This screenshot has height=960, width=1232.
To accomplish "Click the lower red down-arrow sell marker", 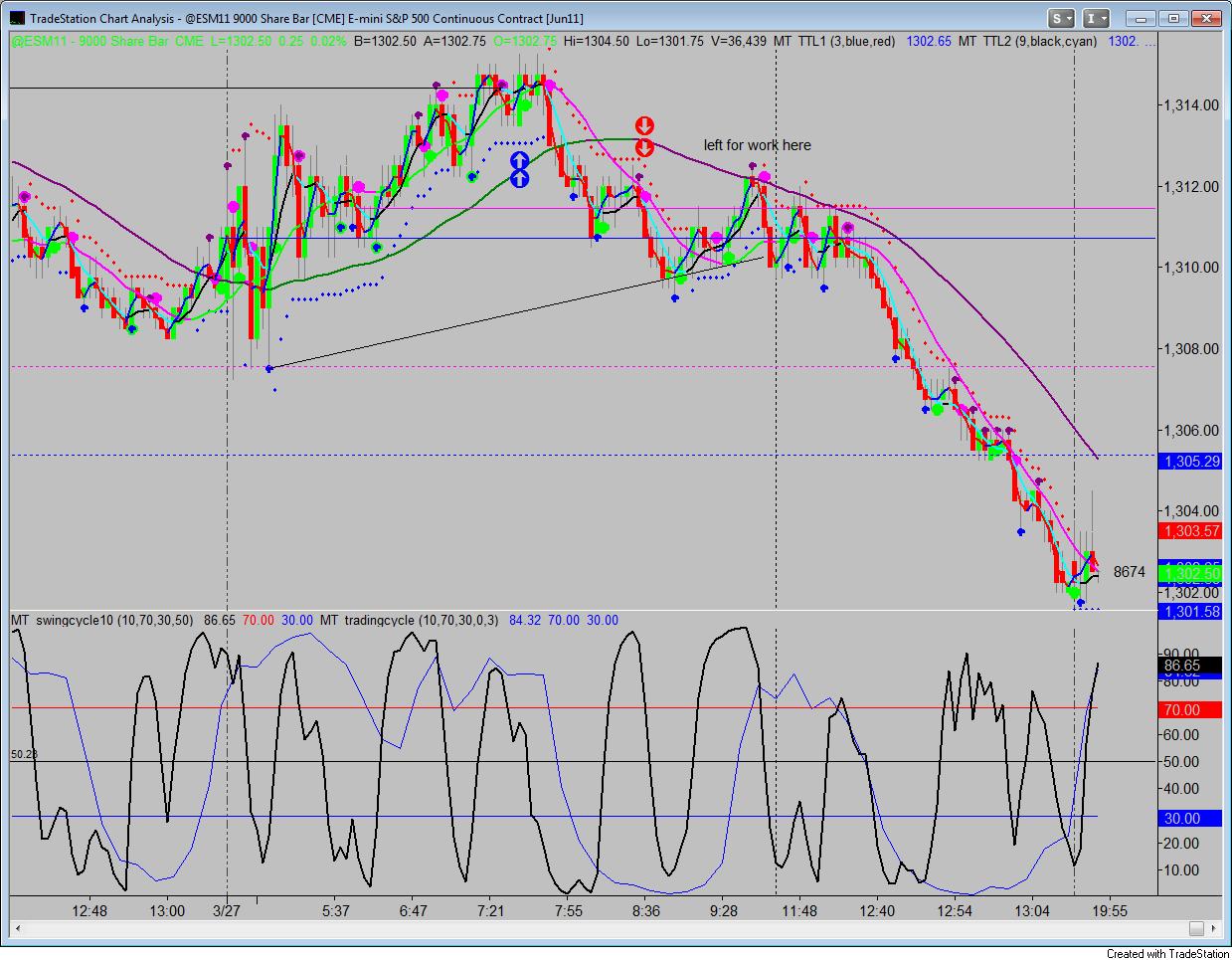I will [x=644, y=147].
